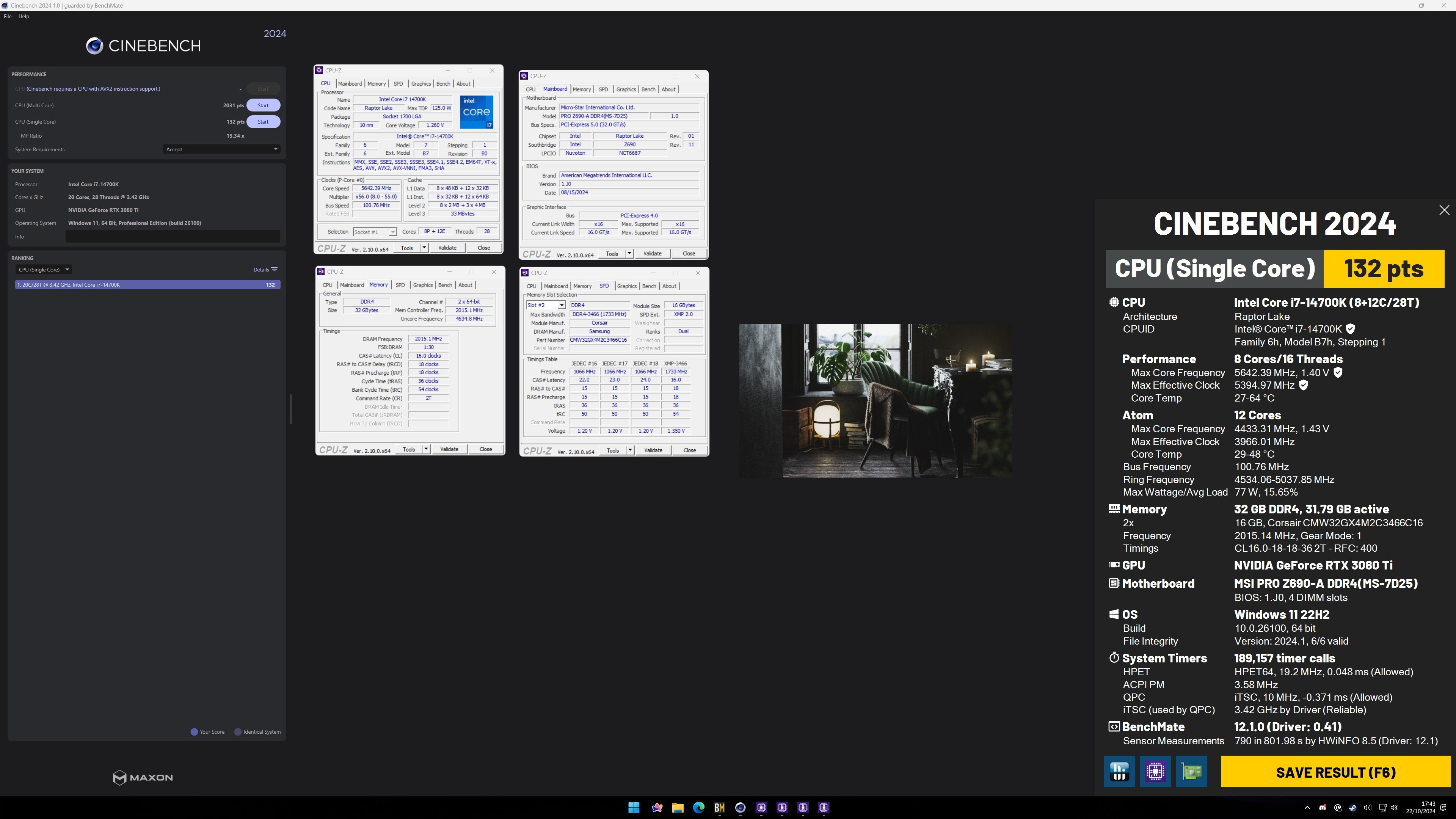Screen dimensions: 1456x819
Task: Click Validate in the CPU-Z SPD window
Action: point(653,450)
